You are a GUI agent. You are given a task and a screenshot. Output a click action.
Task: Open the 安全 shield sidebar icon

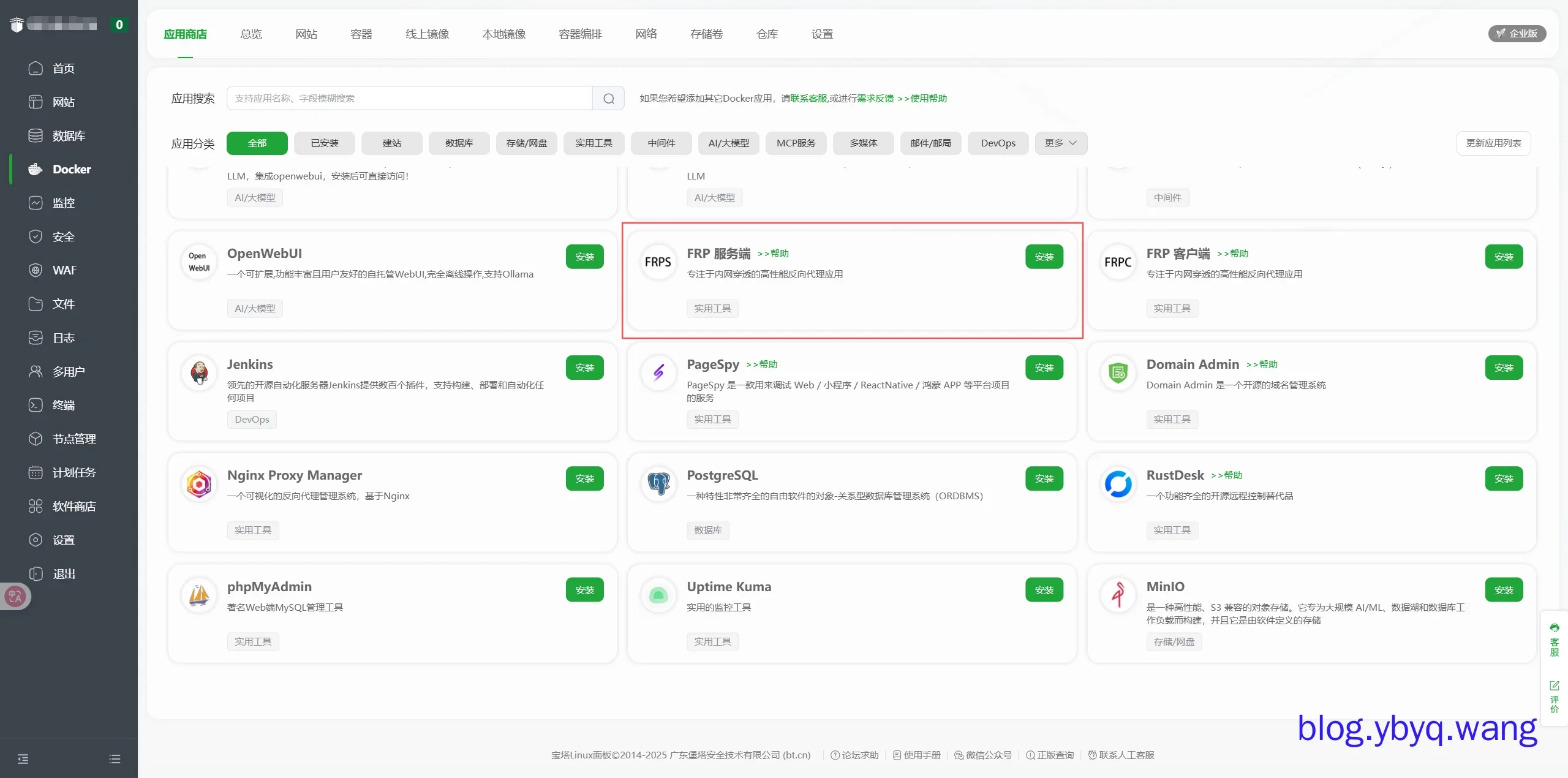(x=36, y=236)
